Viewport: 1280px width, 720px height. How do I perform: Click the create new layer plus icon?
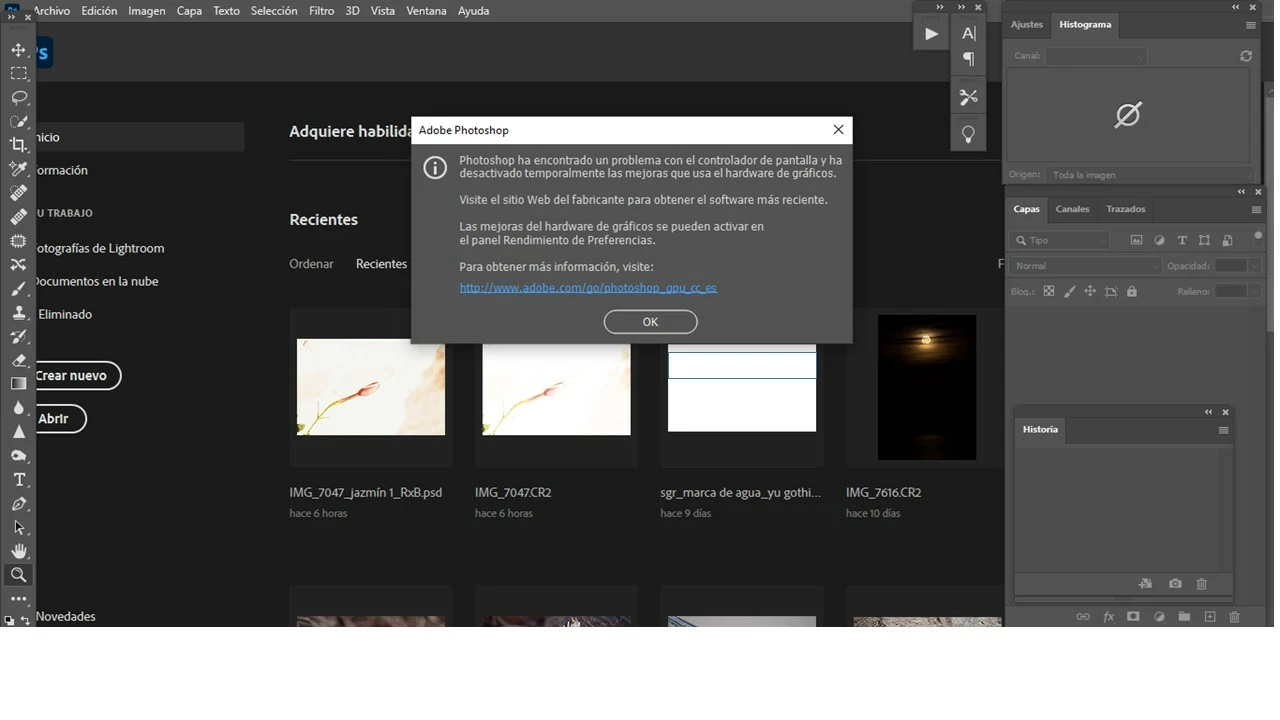point(1209,617)
